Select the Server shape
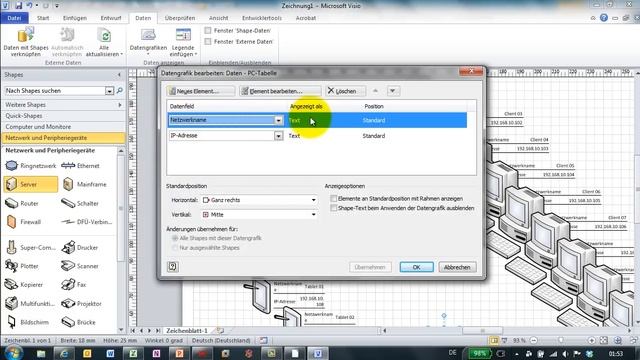This screenshot has height=360, width=640. [x=31, y=184]
